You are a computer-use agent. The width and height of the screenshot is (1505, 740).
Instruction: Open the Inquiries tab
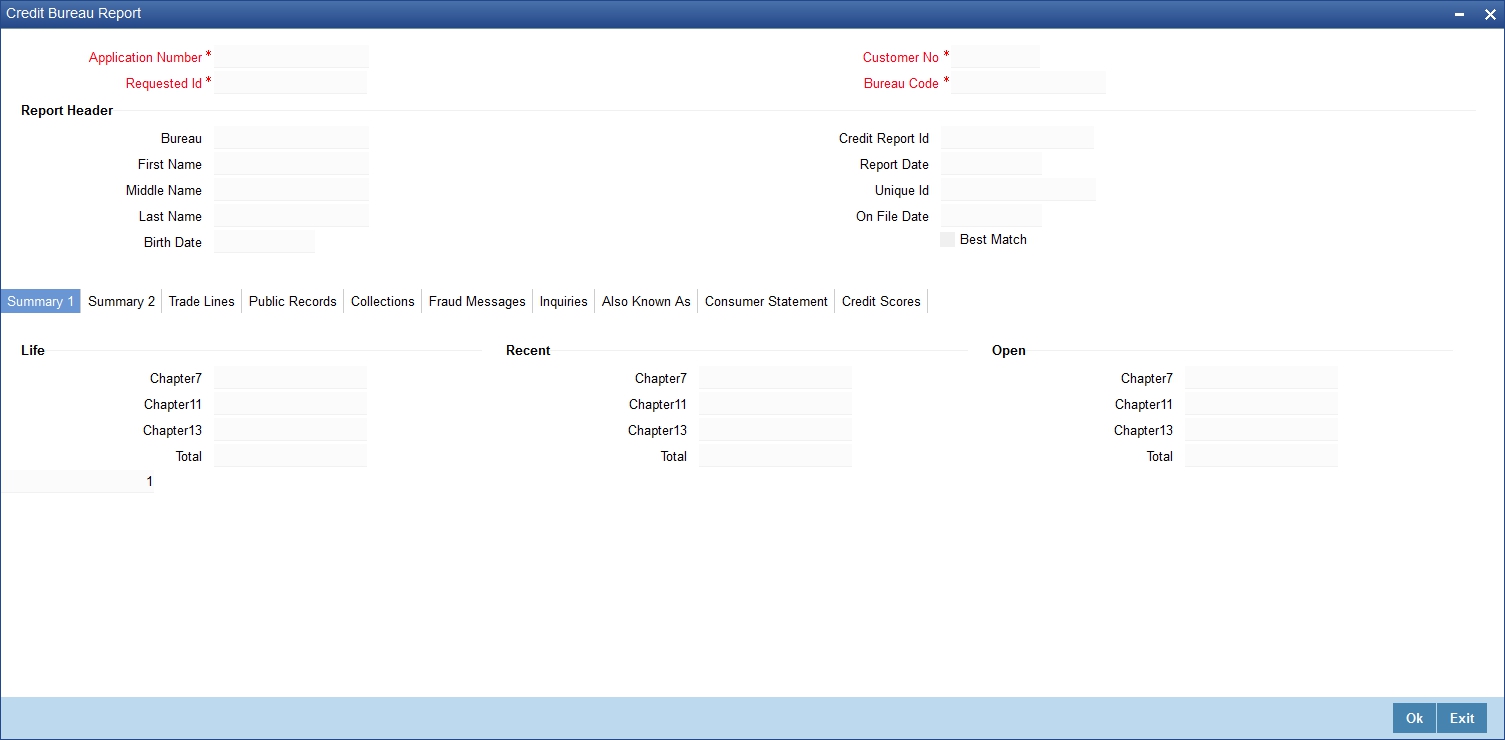click(x=564, y=301)
